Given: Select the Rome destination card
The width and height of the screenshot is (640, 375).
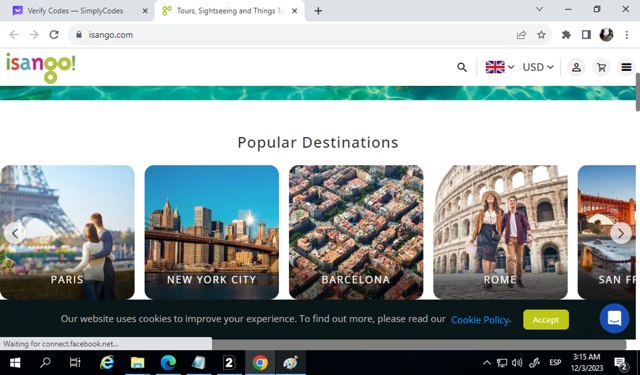Looking at the screenshot, I should (500, 232).
